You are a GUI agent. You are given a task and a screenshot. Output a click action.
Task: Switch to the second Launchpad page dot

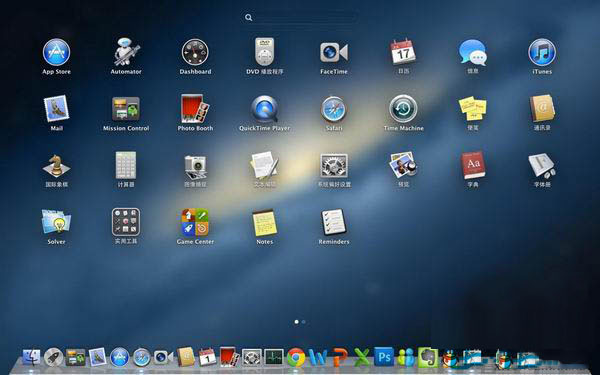click(x=303, y=322)
